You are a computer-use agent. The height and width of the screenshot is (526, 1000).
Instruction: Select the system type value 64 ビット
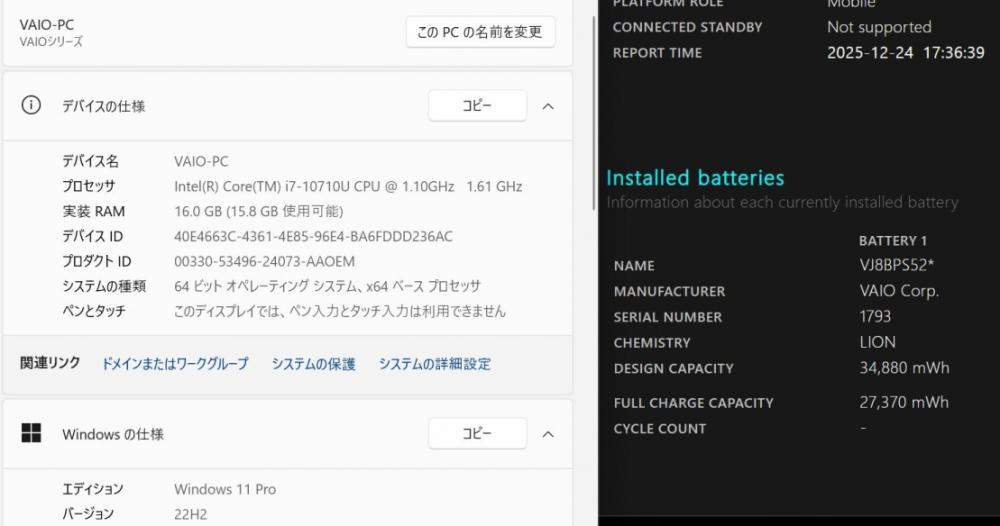[327, 286]
